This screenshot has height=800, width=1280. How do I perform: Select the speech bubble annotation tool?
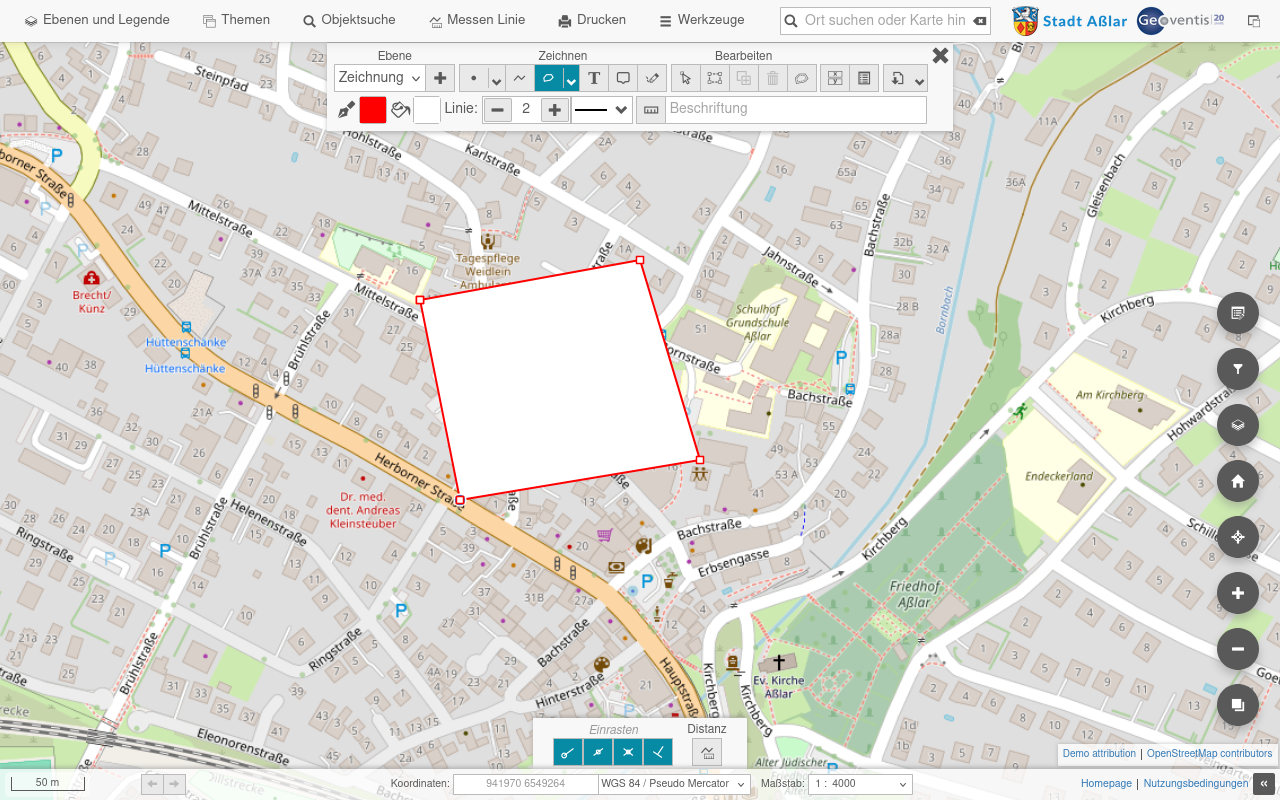click(623, 78)
